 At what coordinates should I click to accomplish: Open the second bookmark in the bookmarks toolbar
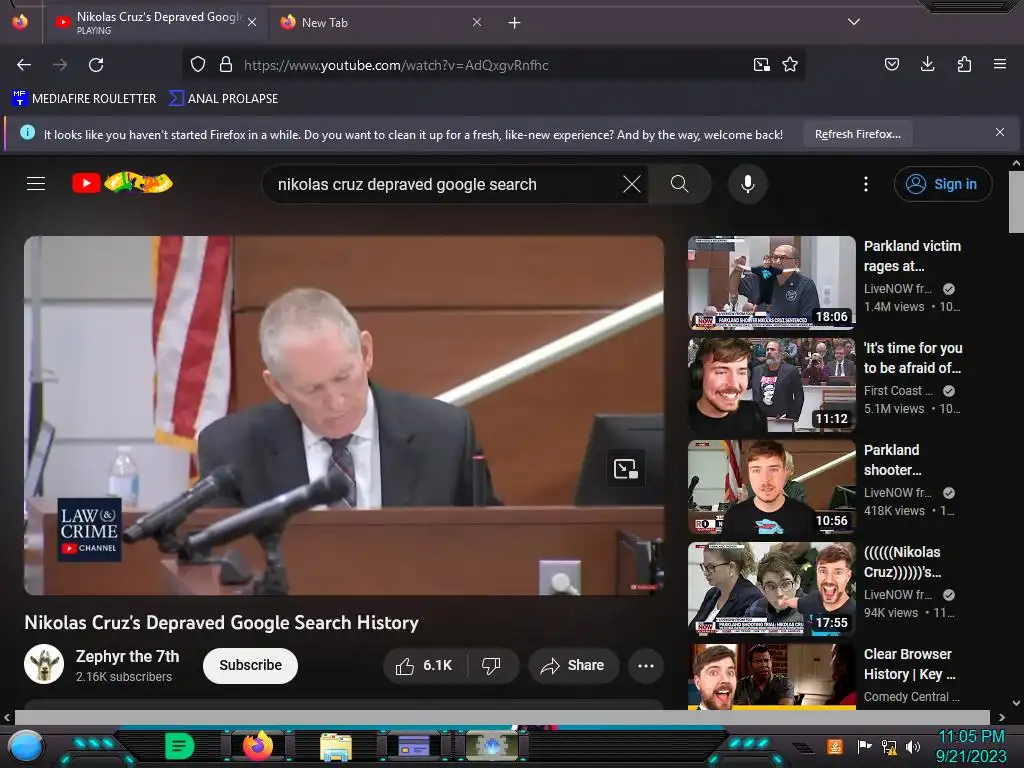223,99
